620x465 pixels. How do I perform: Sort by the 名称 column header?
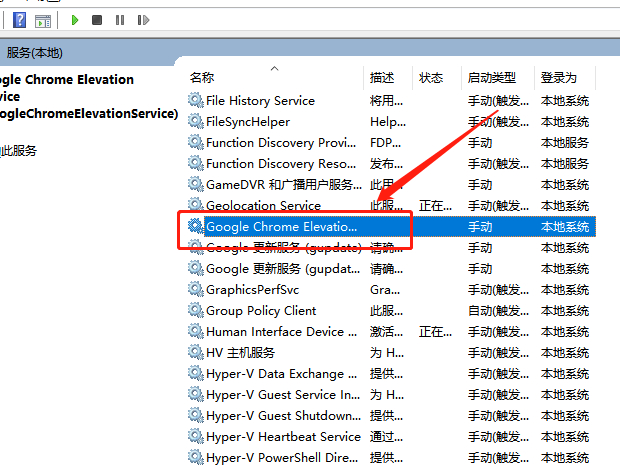coord(202,78)
